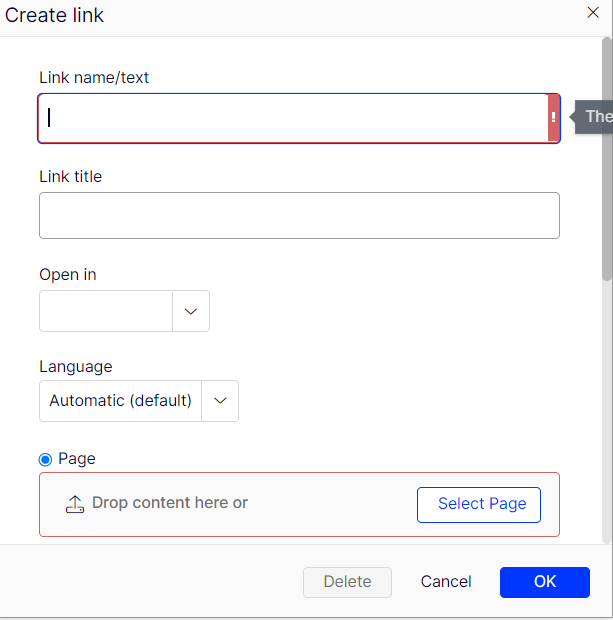Click into the Link title field
This screenshot has height=620, width=613.
coord(299,215)
